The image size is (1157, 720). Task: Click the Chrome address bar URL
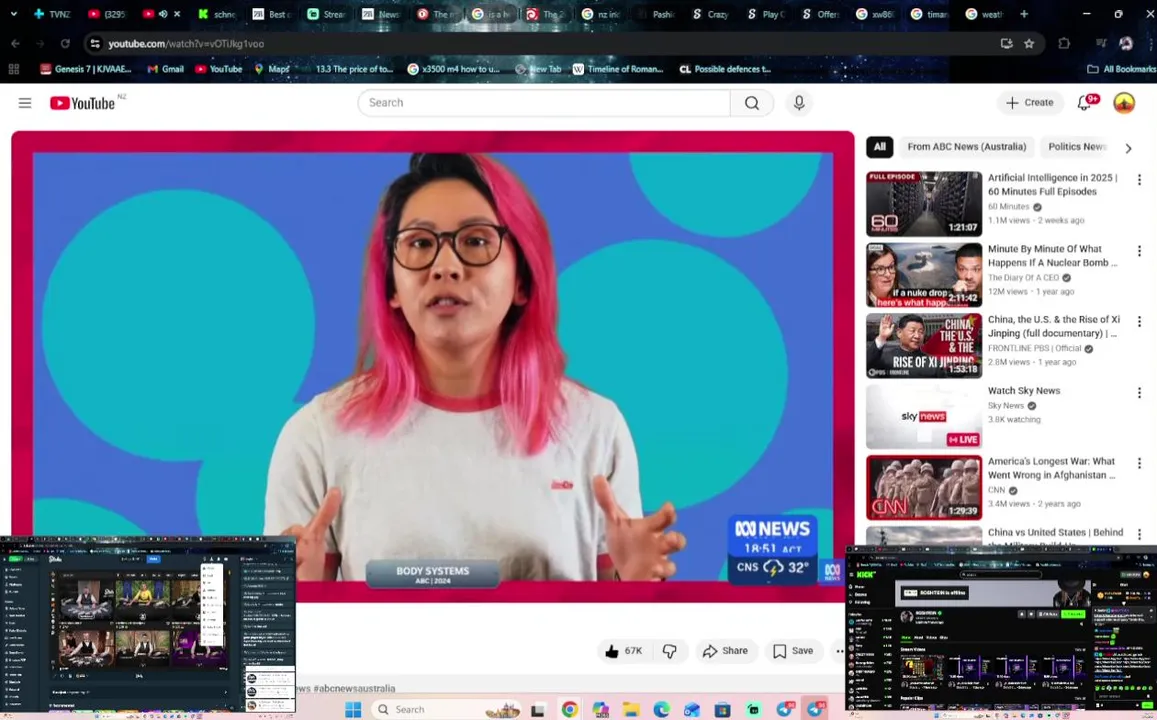(x=186, y=44)
